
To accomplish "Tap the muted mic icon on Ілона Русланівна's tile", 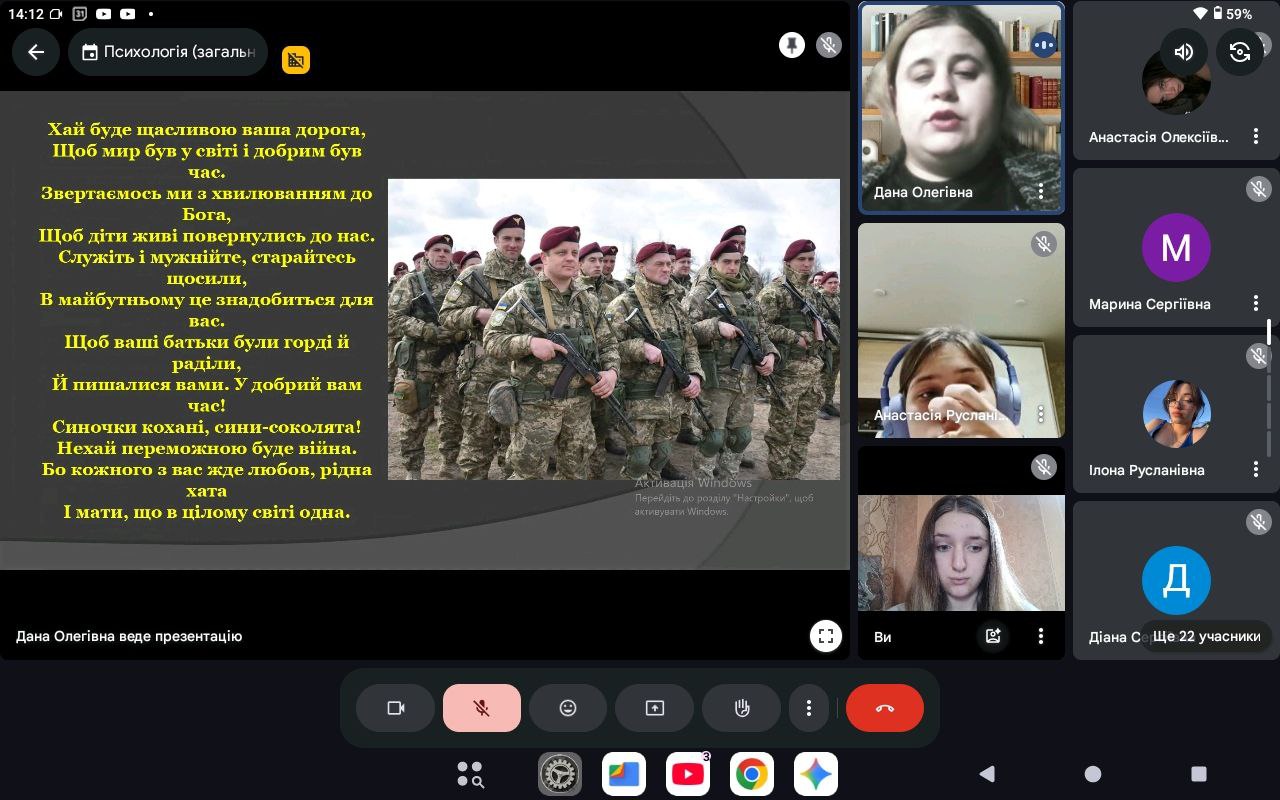I will tap(1259, 356).
